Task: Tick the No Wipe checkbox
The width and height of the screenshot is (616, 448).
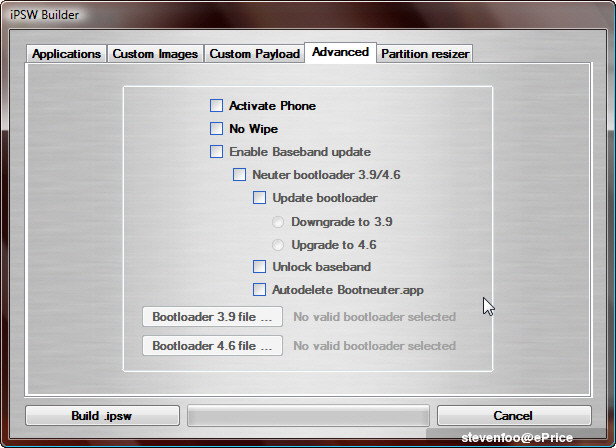Action: pos(216,129)
